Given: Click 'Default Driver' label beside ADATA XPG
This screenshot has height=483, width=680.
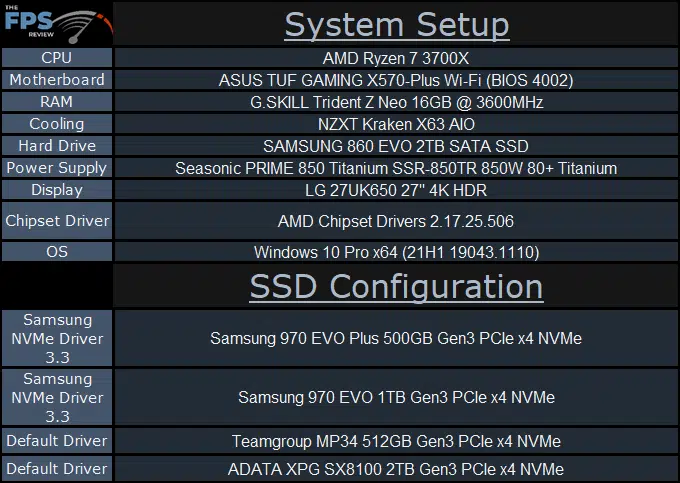Looking at the screenshot, I should pos(57,468).
